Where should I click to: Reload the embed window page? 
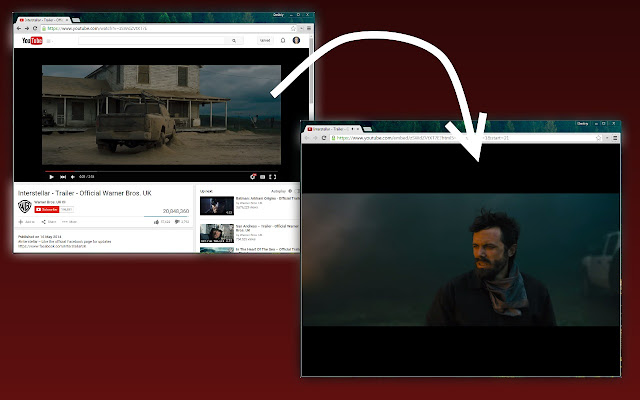click(324, 138)
